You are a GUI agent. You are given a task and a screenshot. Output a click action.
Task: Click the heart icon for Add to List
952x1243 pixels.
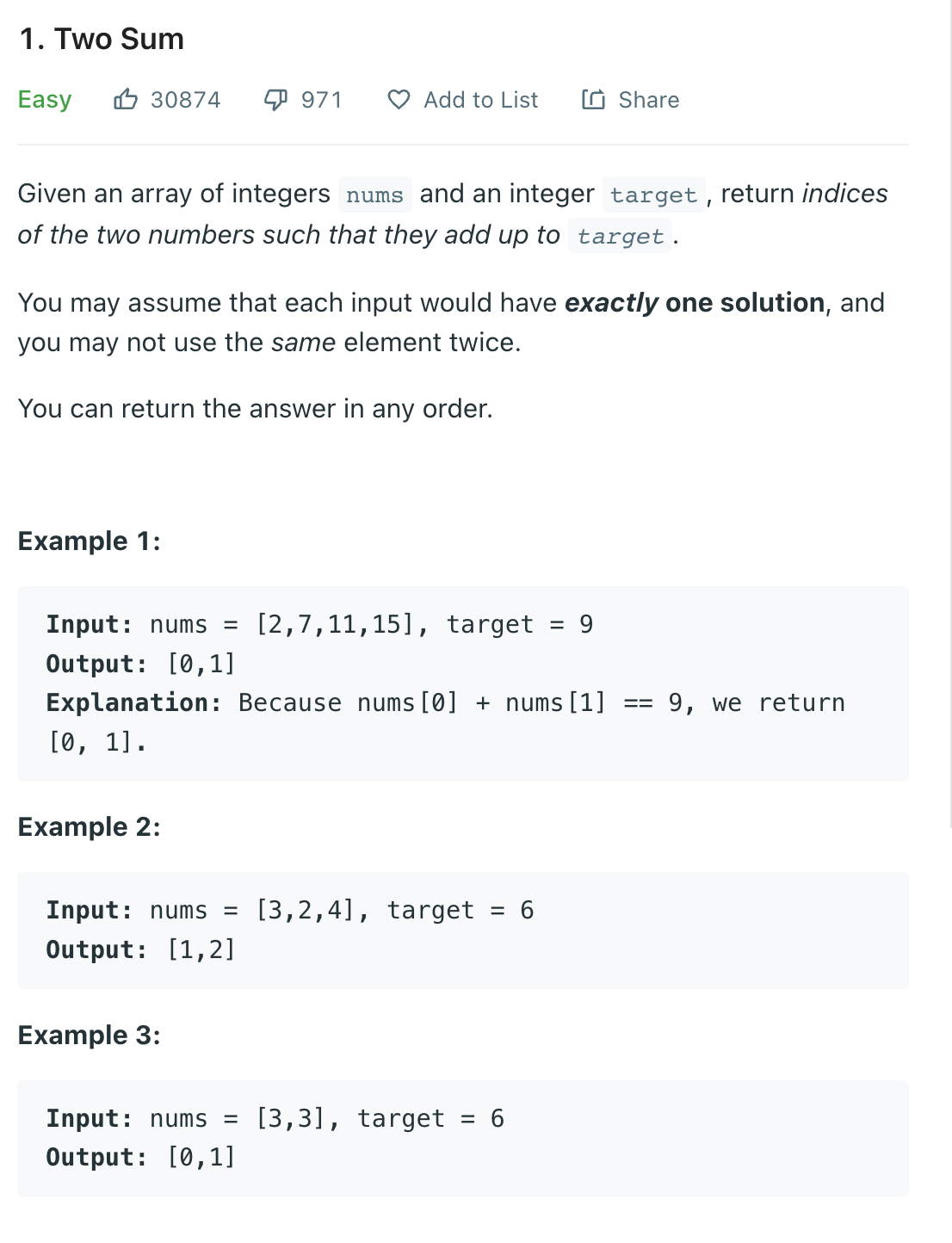point(399,100)
